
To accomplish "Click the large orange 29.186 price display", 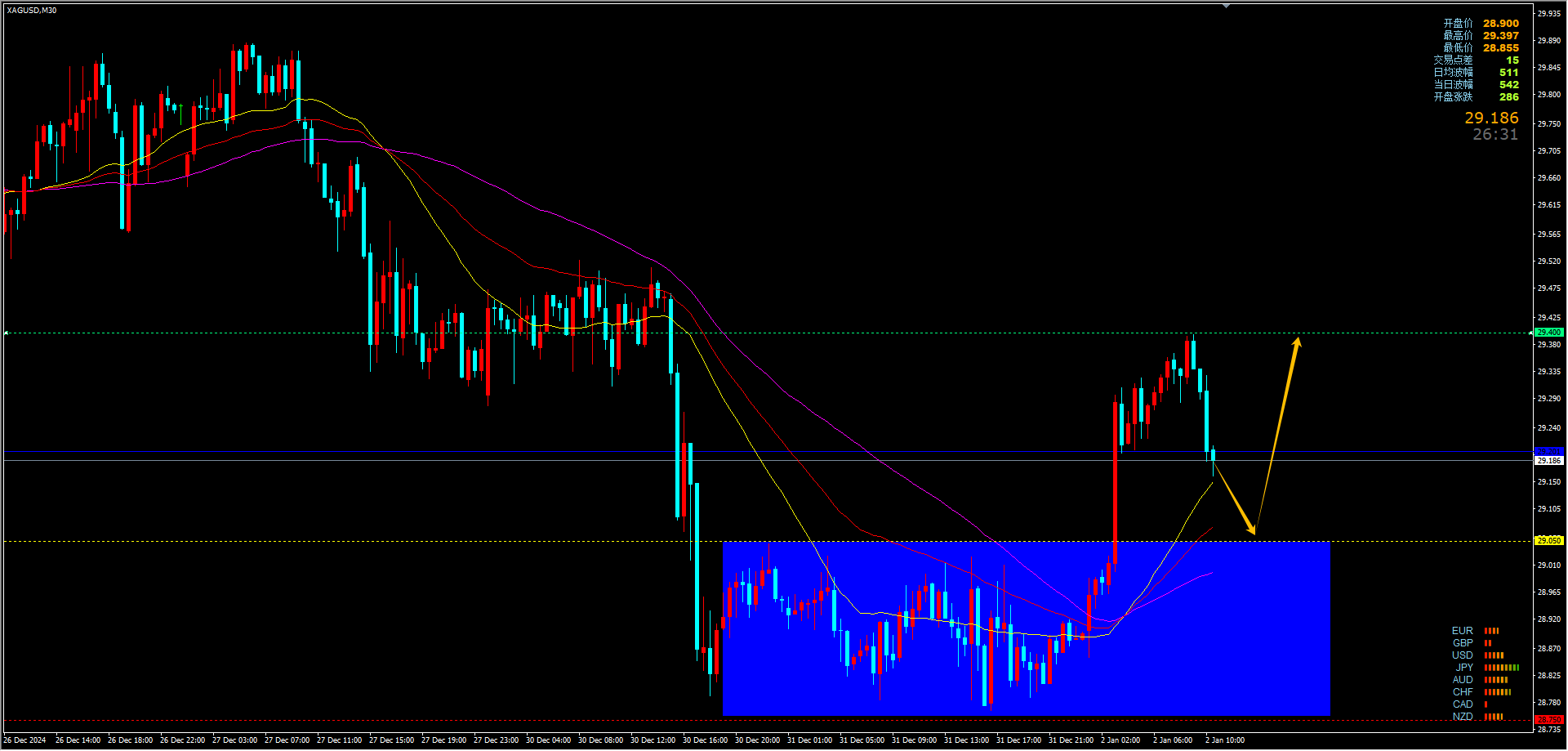I will [x=1491, y=118].
